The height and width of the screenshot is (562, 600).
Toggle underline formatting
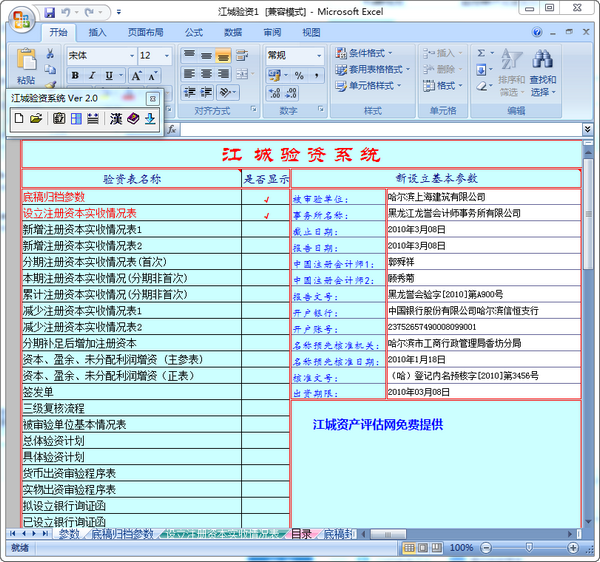click(x=109, y=76)
